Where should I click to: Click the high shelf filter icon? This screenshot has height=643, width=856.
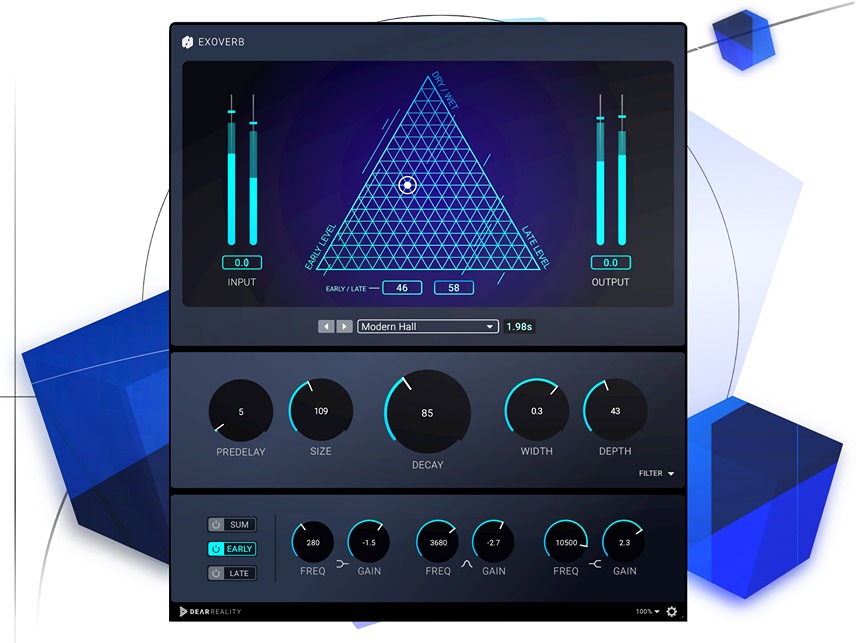point(595,564)
